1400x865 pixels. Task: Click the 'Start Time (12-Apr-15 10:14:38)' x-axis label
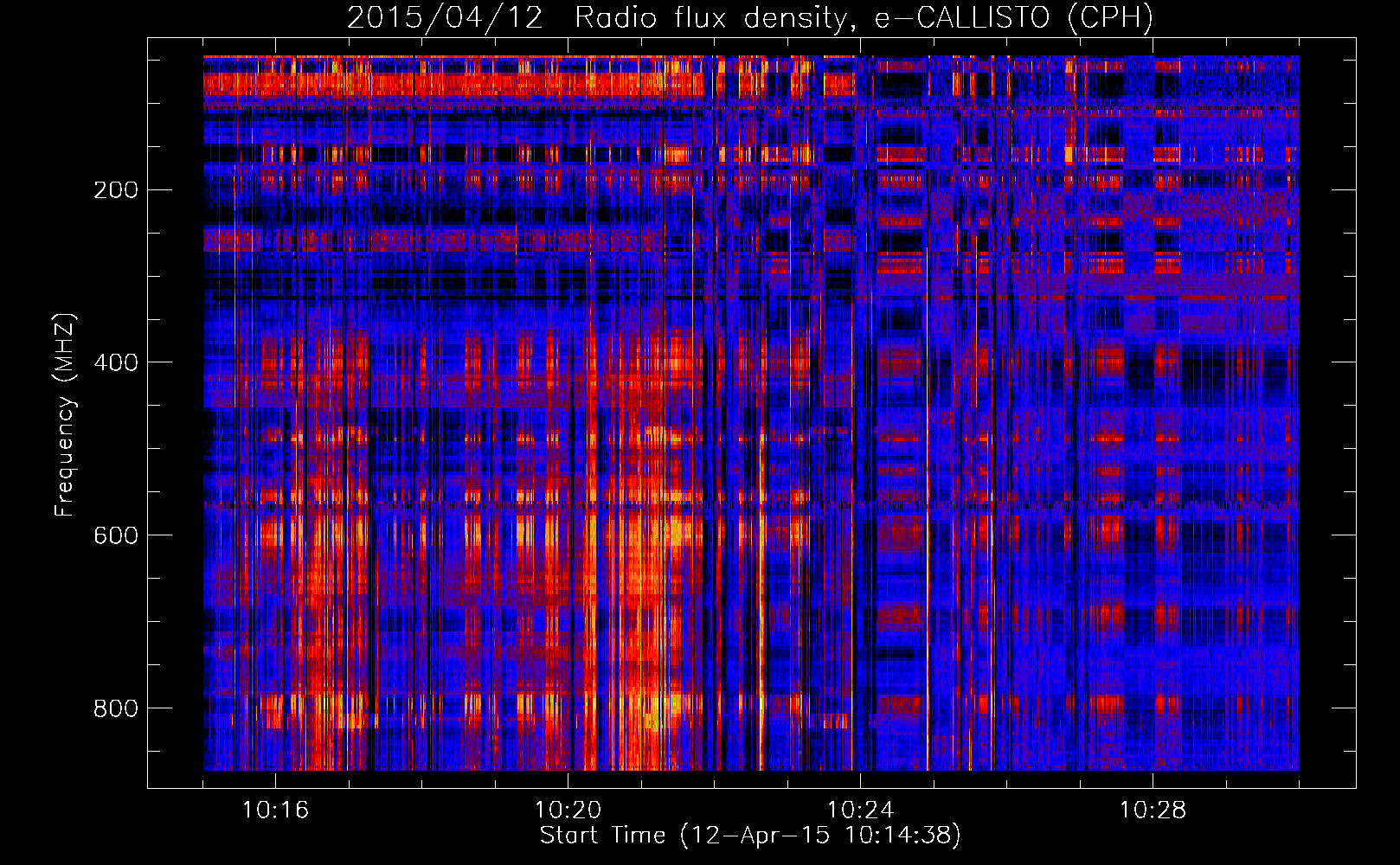pyautogui.click(x=750, y=836)
